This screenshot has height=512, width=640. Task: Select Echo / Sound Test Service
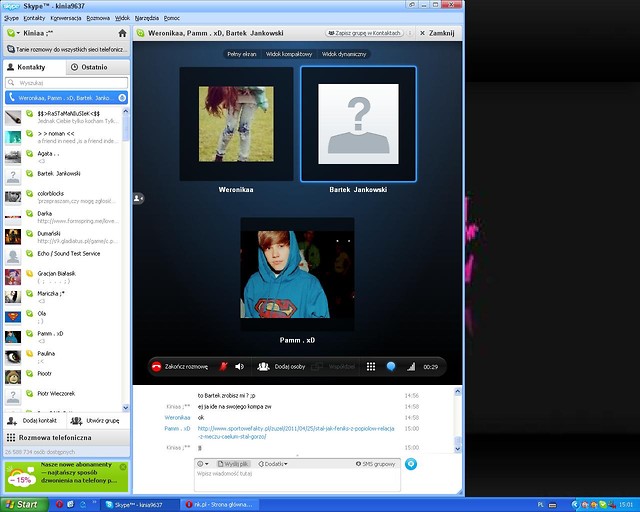(63, 257)
